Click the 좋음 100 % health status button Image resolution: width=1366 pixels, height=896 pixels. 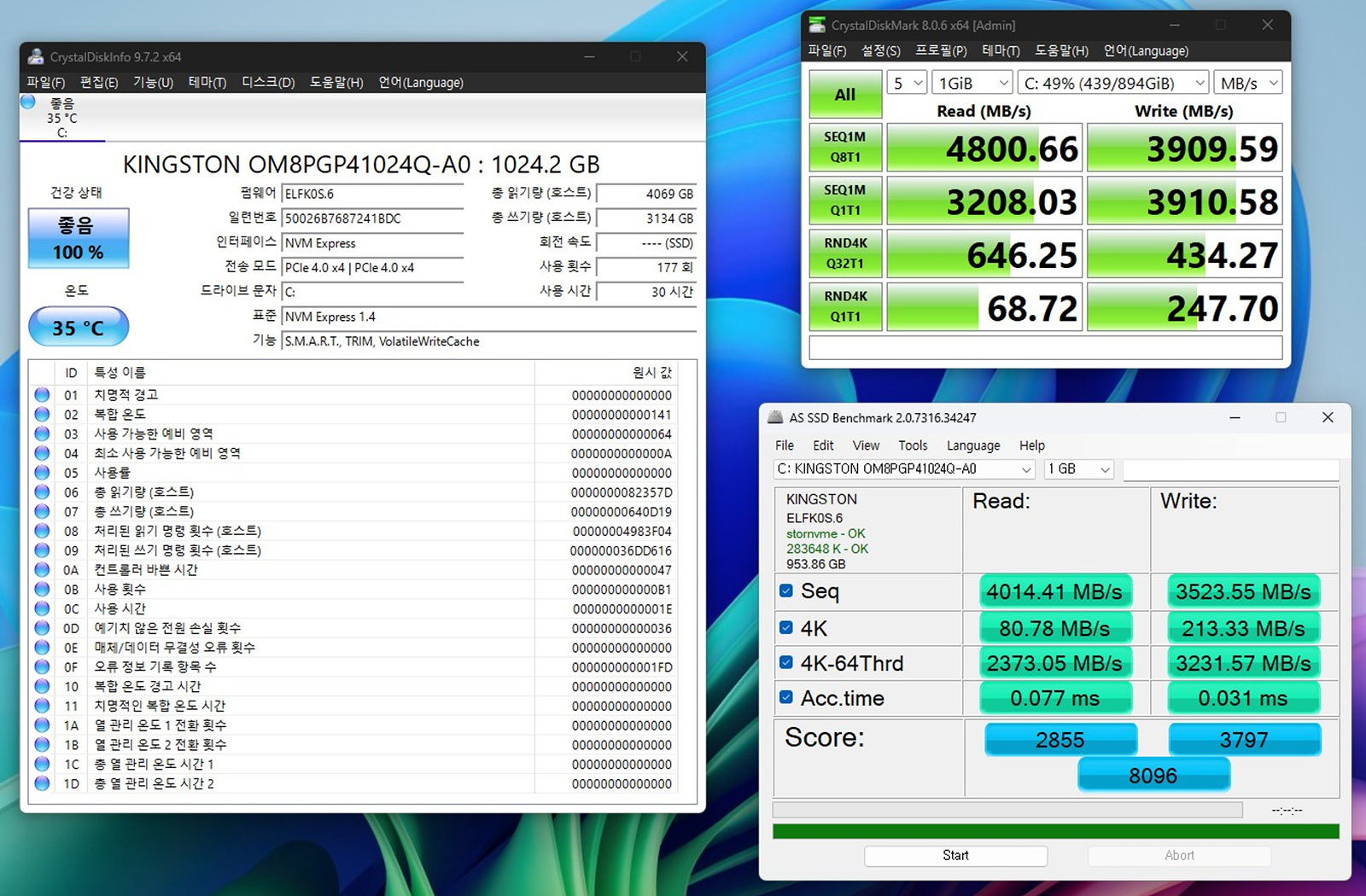(x=79, y=238)
